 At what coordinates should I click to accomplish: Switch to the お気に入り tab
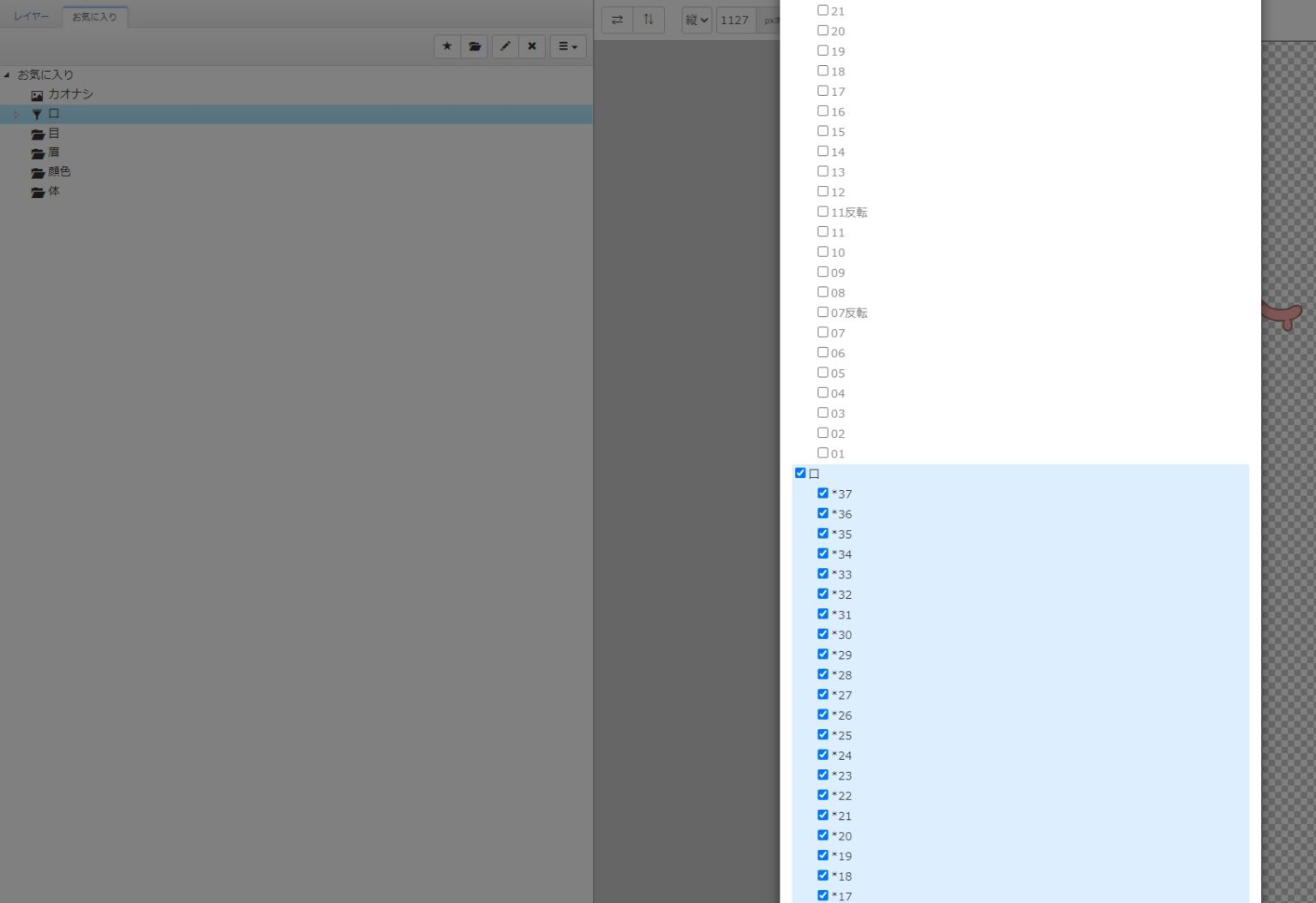(x=94, y=15)
